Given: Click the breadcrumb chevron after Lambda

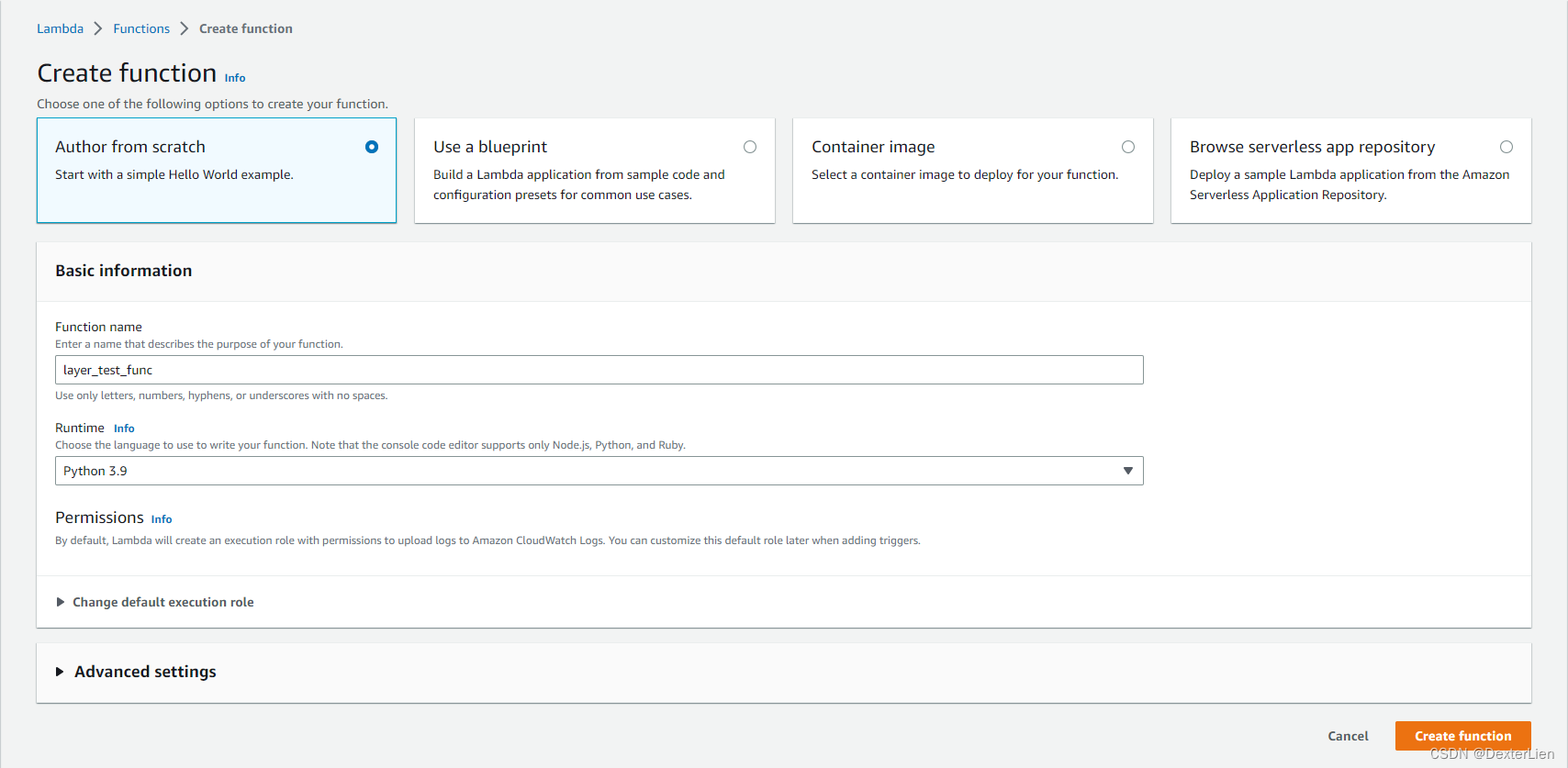Looking at the screenshot, I should click(98, 28).
